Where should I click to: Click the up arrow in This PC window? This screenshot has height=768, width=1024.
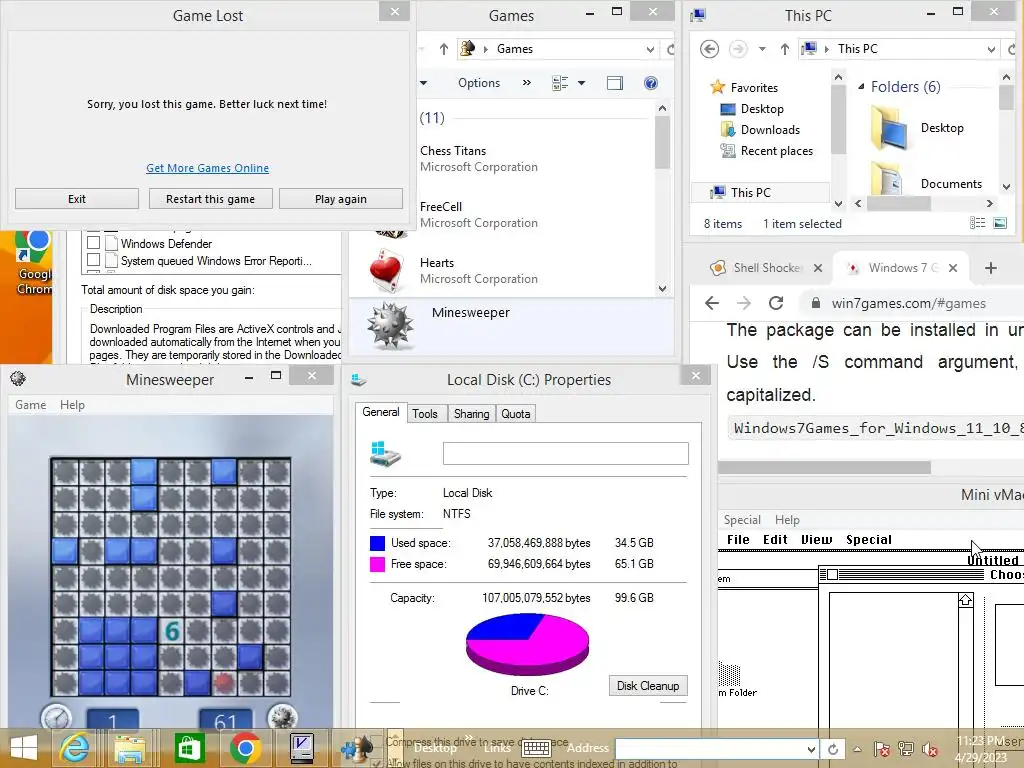coord(785,49)
